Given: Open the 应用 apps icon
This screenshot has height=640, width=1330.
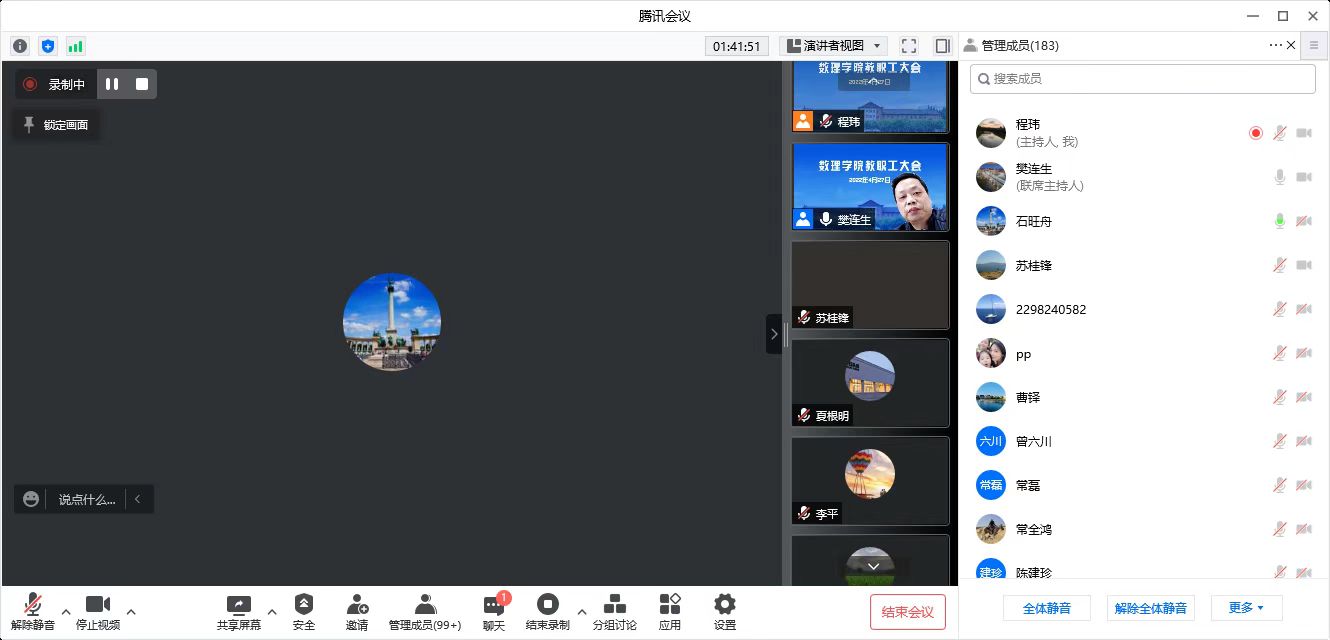Looking at the screenshot, I should [x=670, y=605].
